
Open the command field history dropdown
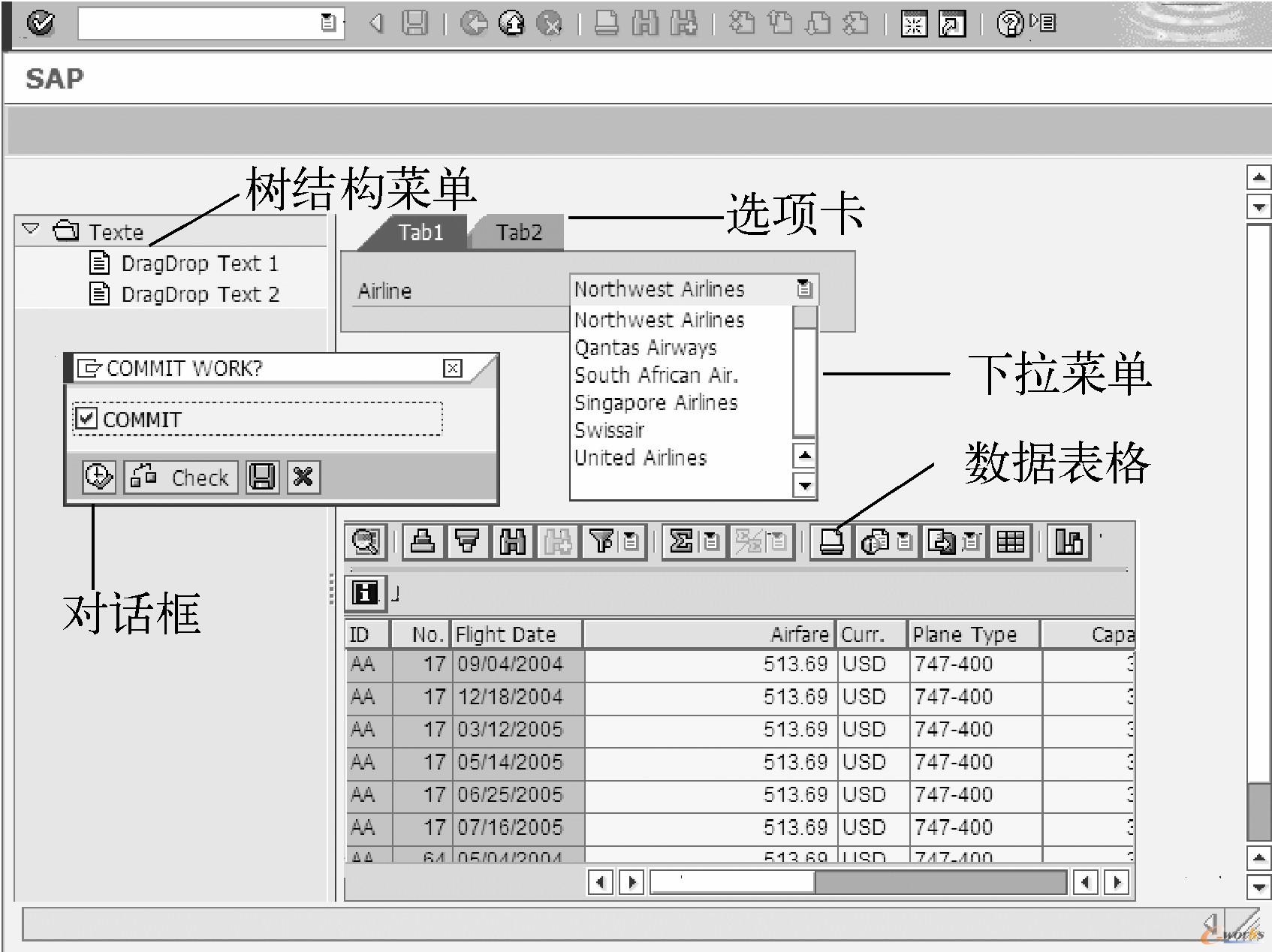coord(328,23)
